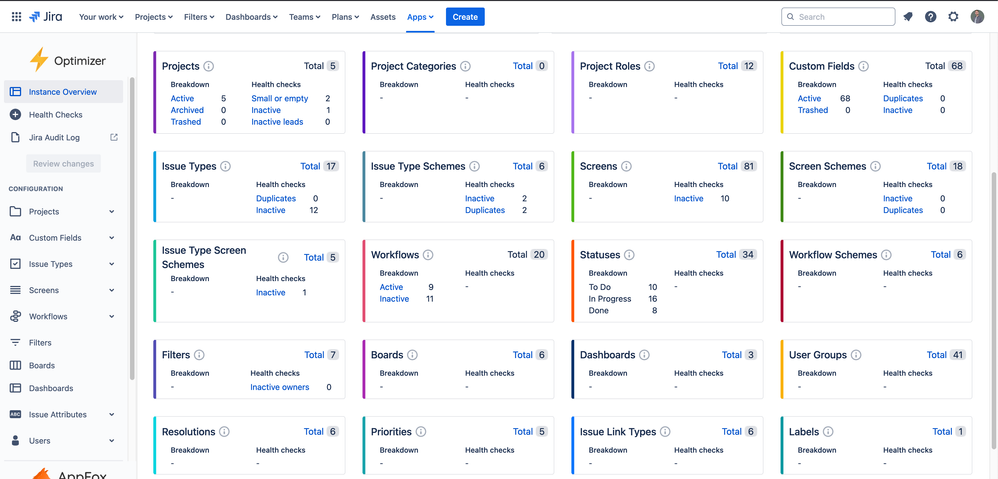Image resolution: width=998 pixels, height=479 pixels.
Task: Click the Small or empty projects link
Action: click(279, 99)
